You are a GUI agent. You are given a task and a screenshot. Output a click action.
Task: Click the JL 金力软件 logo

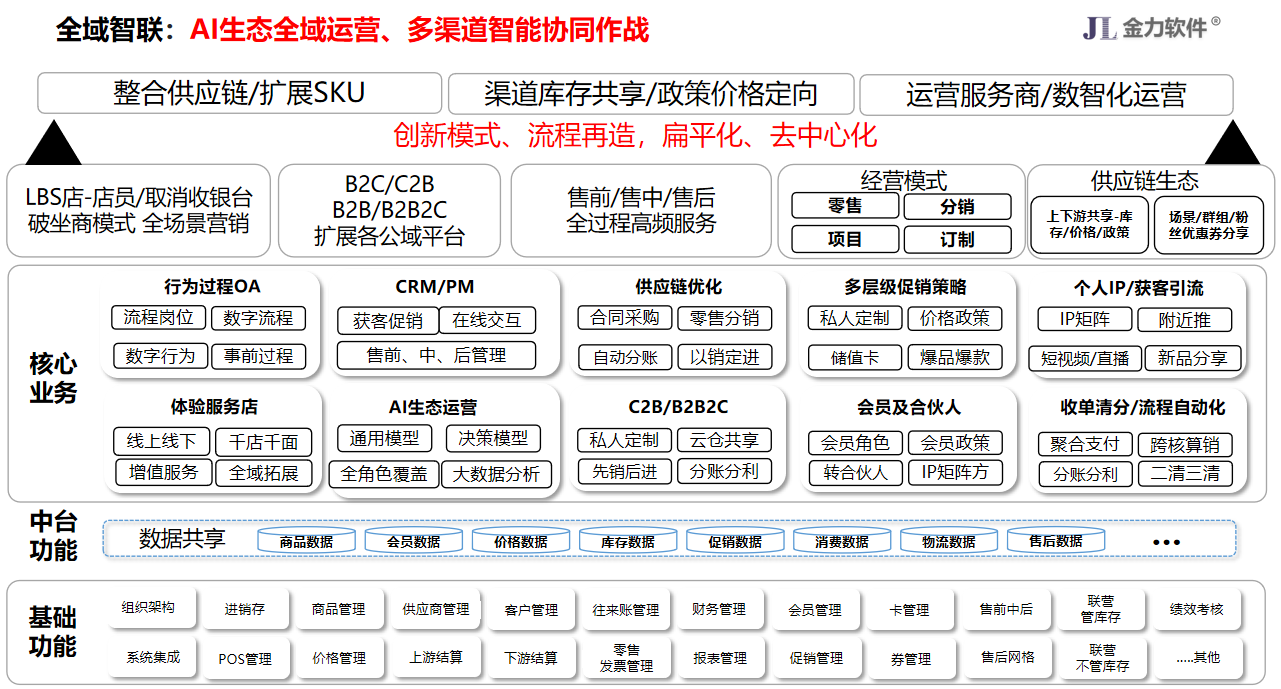point(1150,28)
